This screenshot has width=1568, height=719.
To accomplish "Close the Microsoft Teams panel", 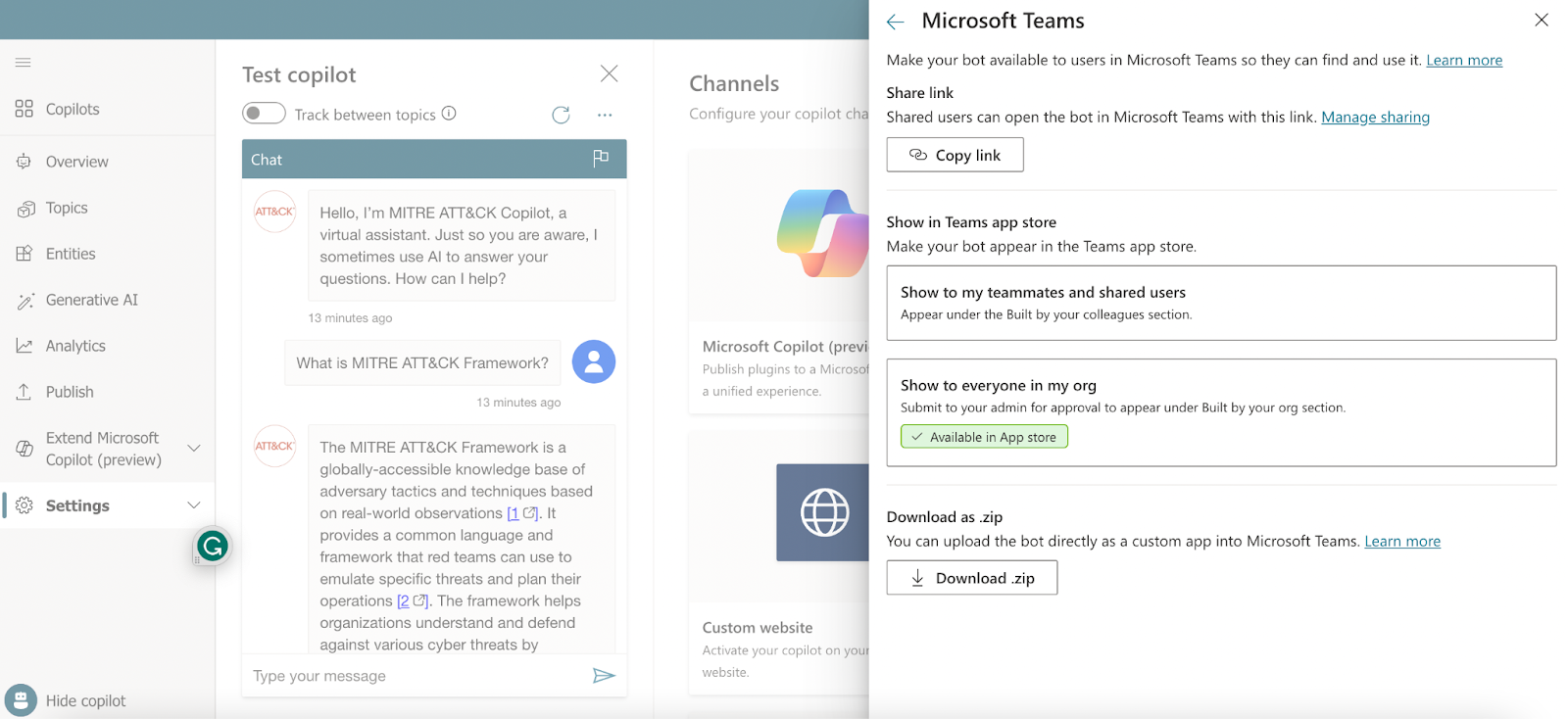I will tap(1542, 20).
